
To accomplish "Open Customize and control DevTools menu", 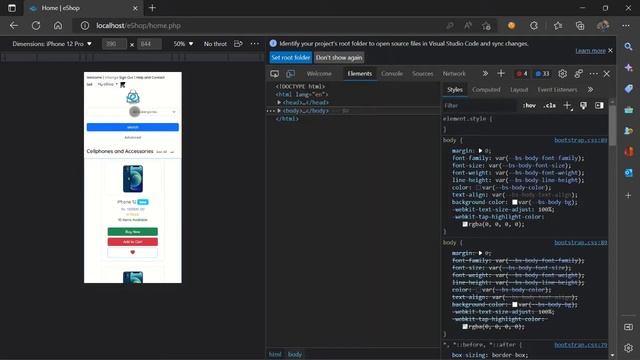I will [x=593, y=74].
